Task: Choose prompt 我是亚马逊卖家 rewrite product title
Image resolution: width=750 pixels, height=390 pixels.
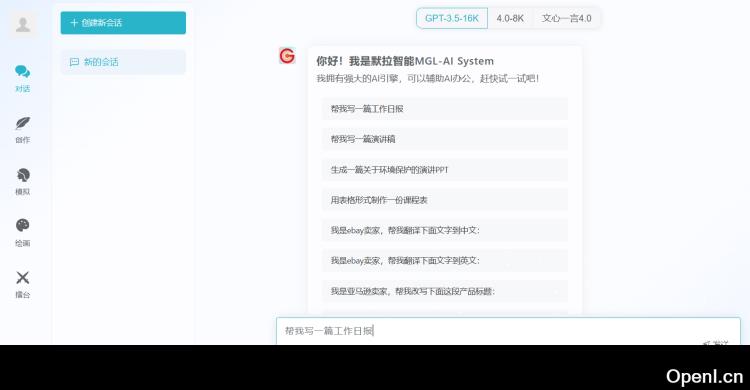Action: (x=445, y=291)
